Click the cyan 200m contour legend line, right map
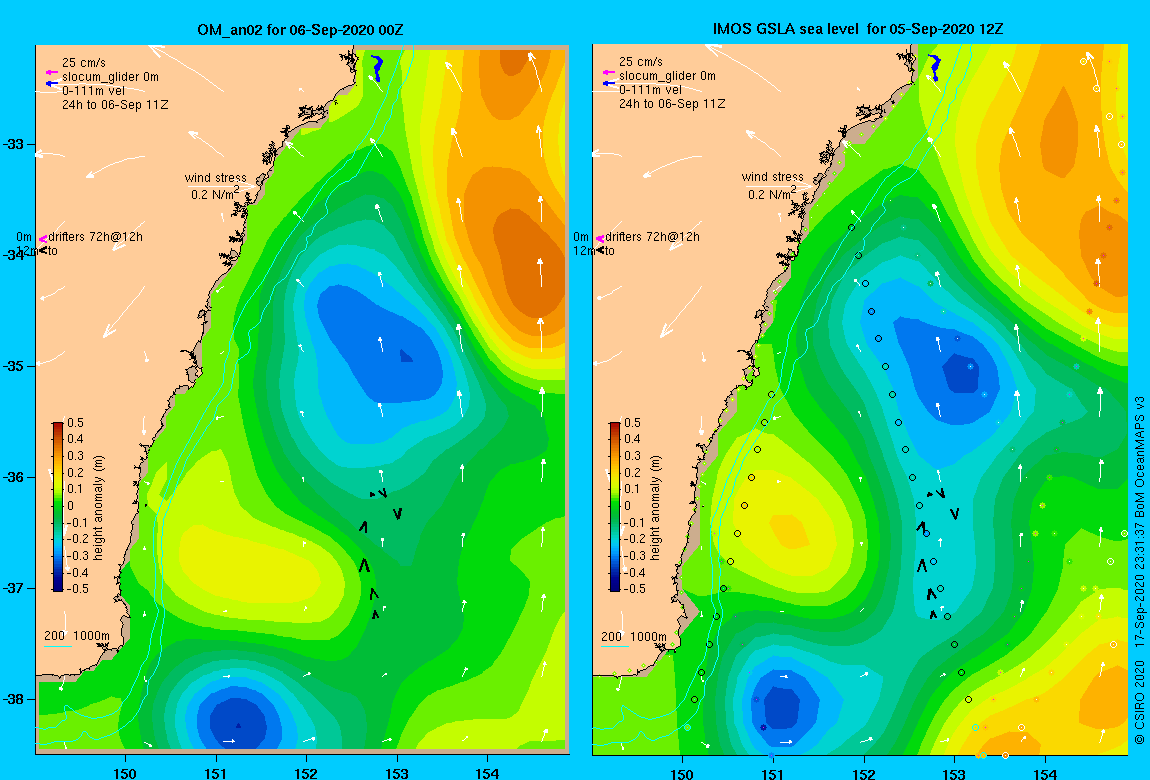Image resolution: width=1150 pixels, height=780 pixels. coord(615,646)
